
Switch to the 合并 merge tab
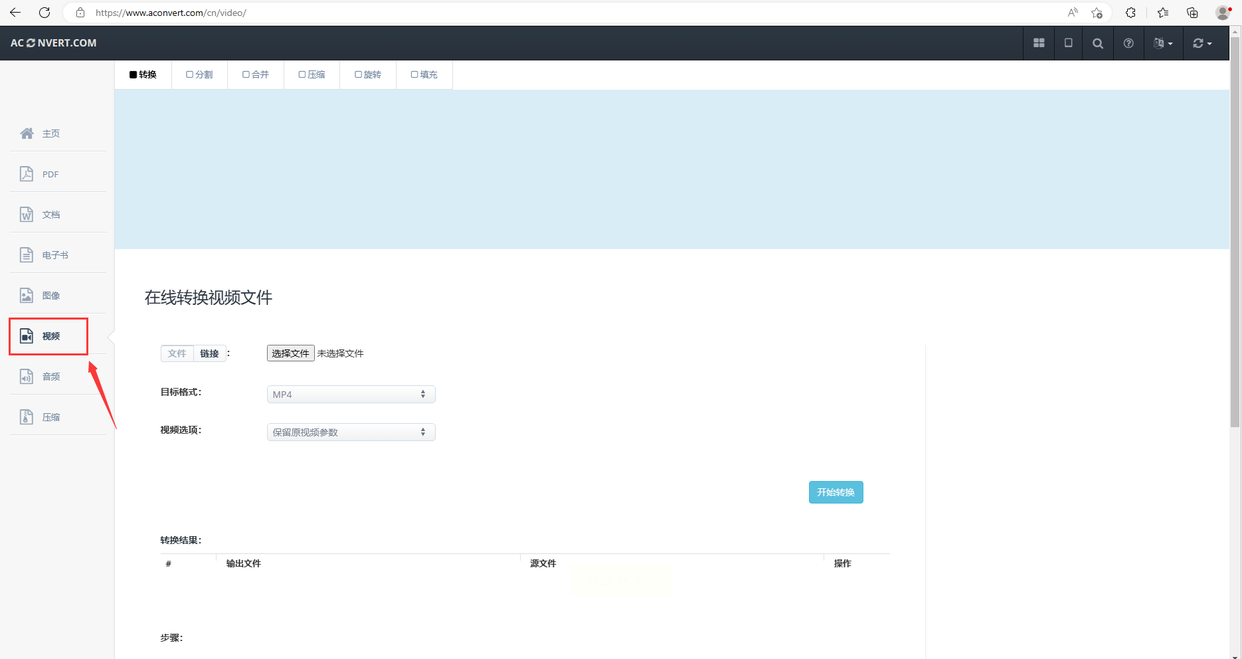(x=255, y=75)
